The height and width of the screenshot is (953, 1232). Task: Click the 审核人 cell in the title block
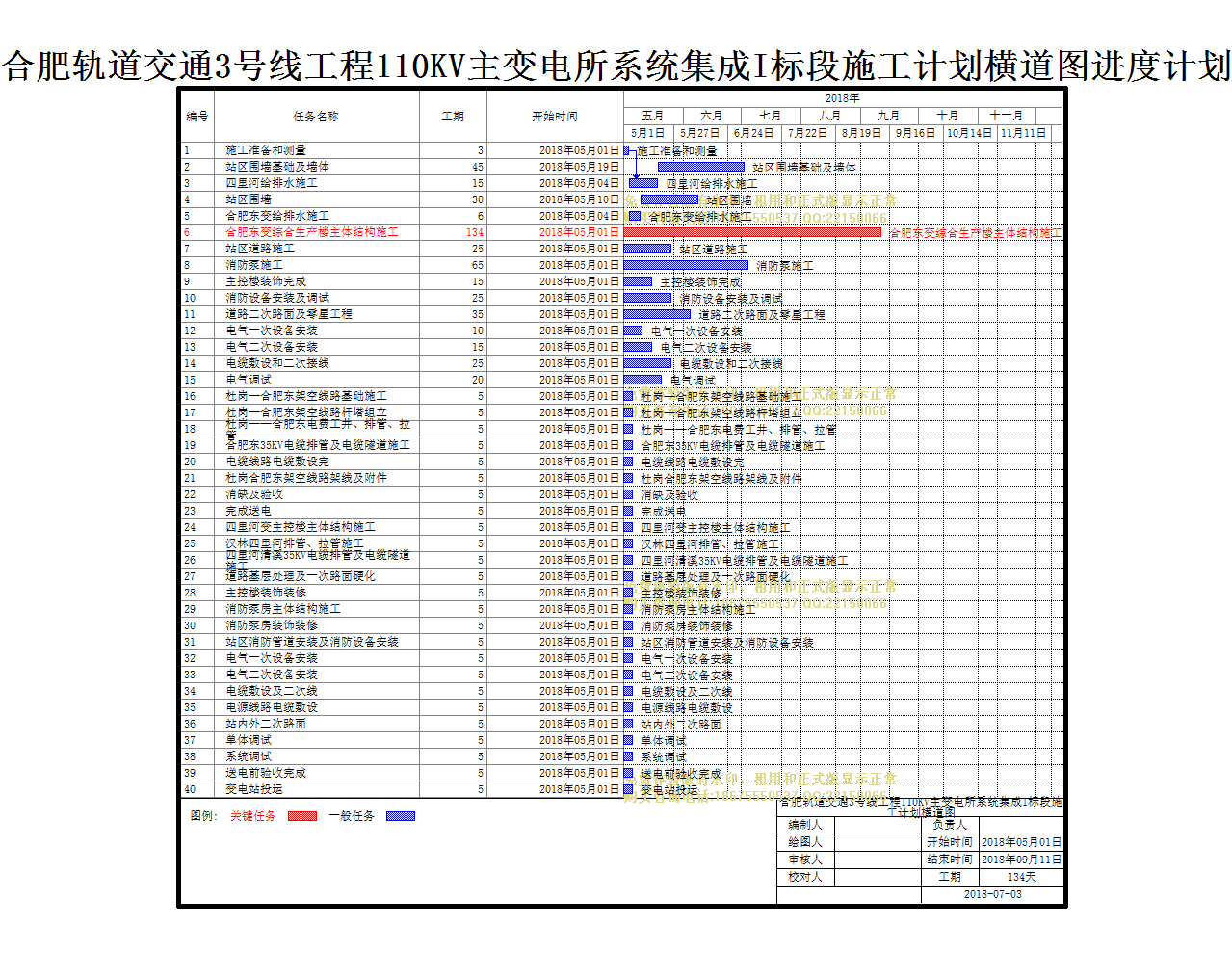tap(805, 860)
